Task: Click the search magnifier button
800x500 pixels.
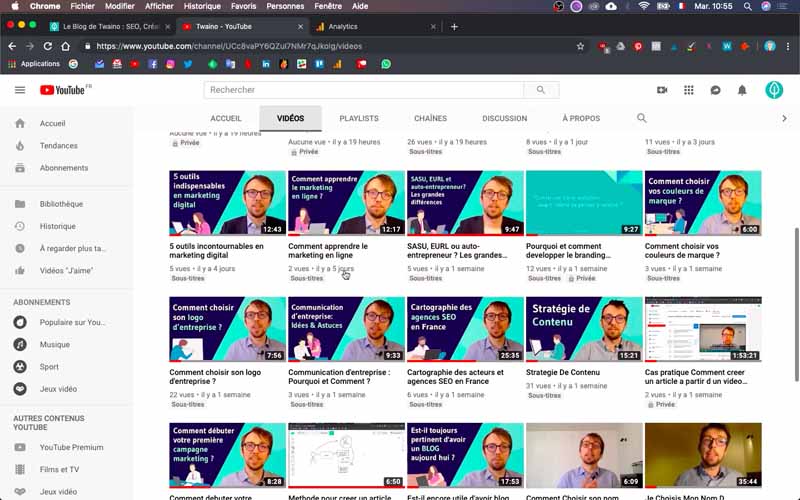Action: [541, 90]
